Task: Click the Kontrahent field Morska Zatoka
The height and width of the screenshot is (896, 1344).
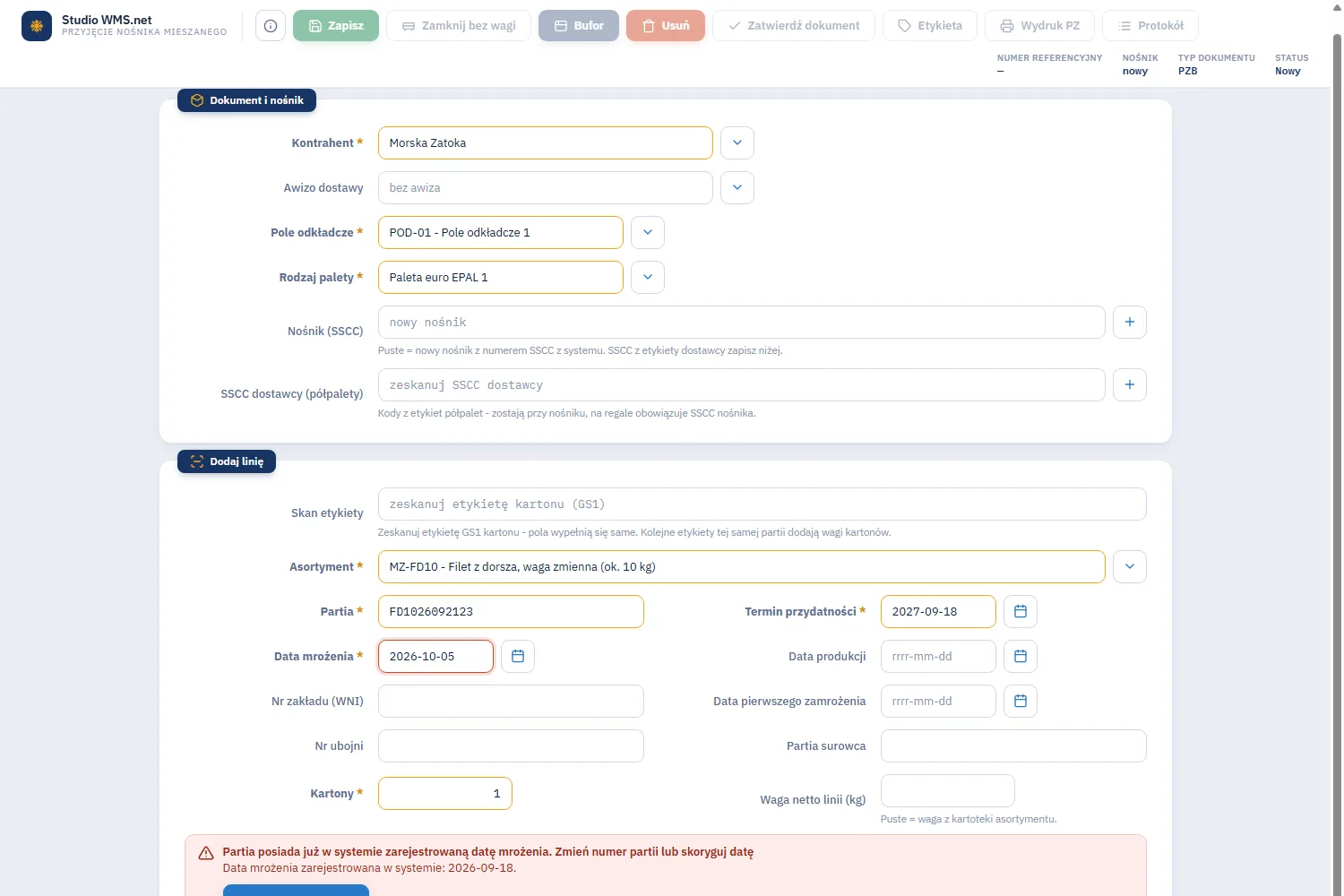Action: [x=546, y=142]
